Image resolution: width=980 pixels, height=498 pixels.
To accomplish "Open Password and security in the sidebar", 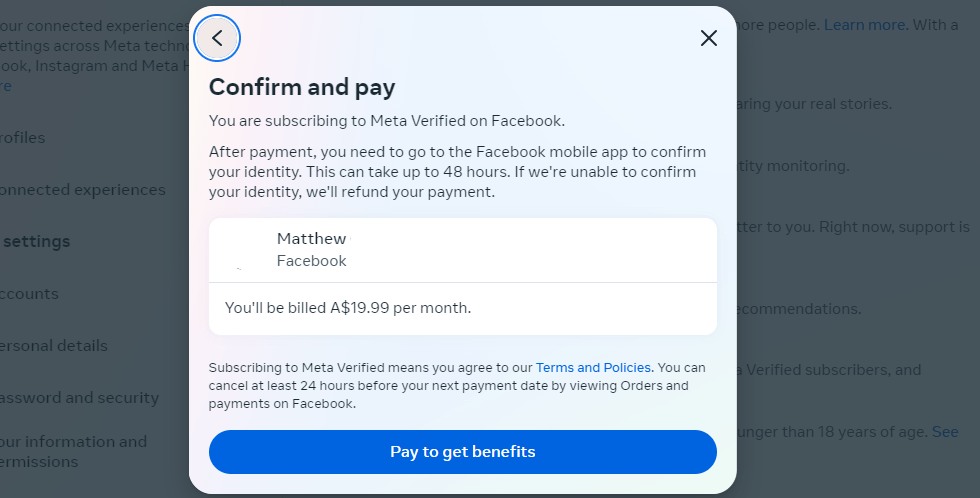I will pyautogui.click(x=79, y=398).
